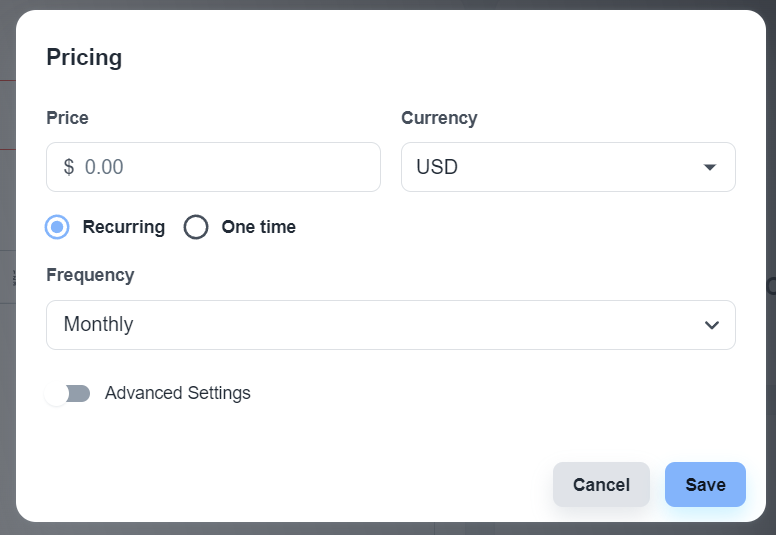Click the Monthly value text in Frequency
The image size is (776, 535).
click(x=98, y=325)
